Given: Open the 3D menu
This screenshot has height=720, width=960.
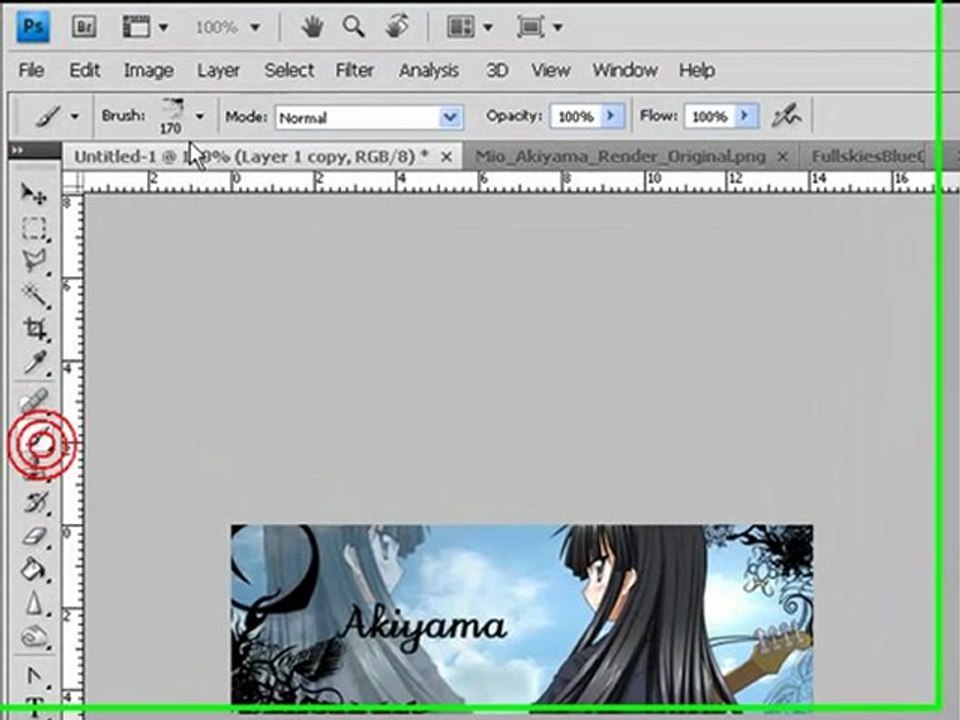Looking at the screenshot, I should coord(497,70).
